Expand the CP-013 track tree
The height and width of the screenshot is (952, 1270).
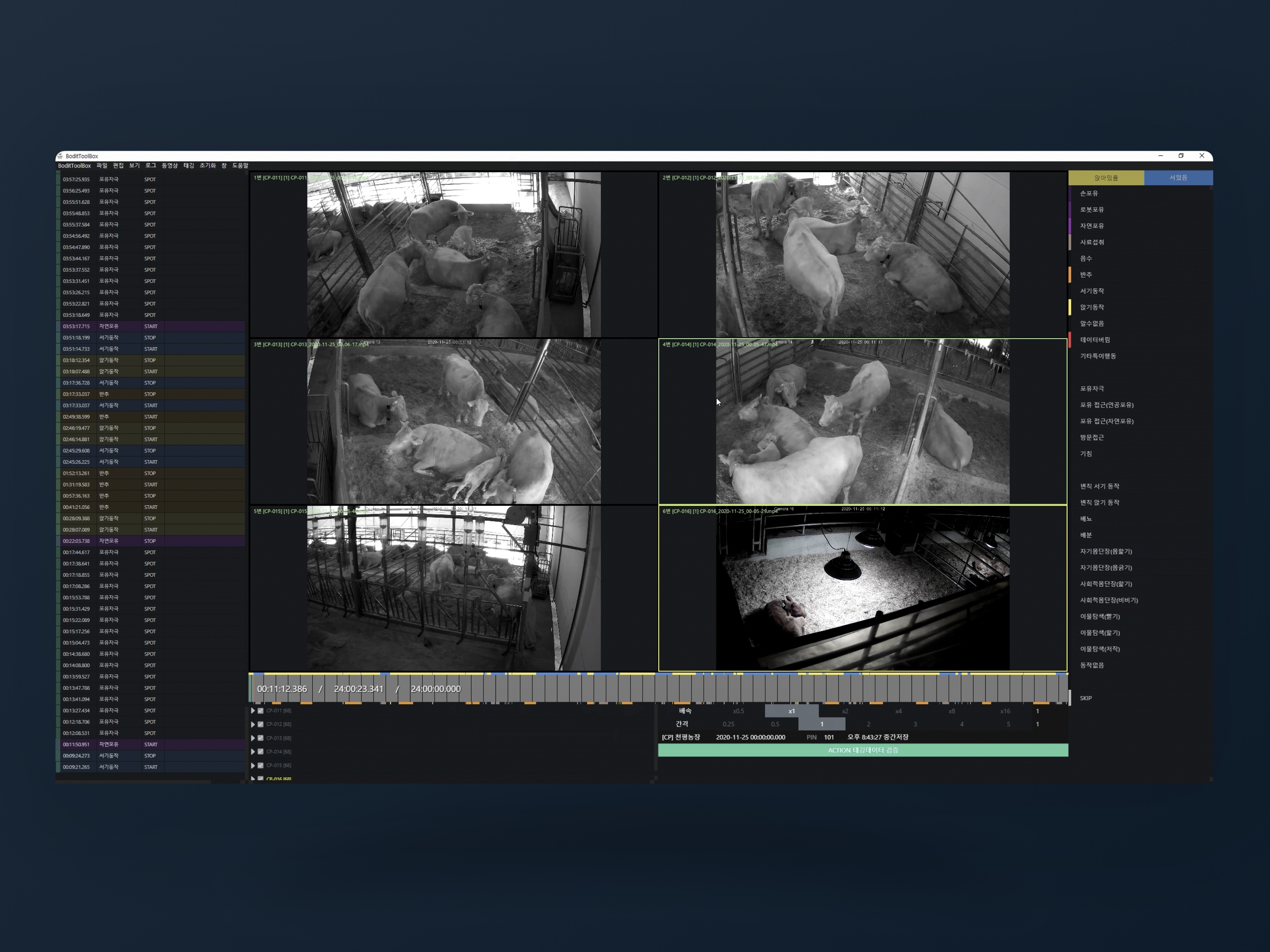click(x=253, y=738)
